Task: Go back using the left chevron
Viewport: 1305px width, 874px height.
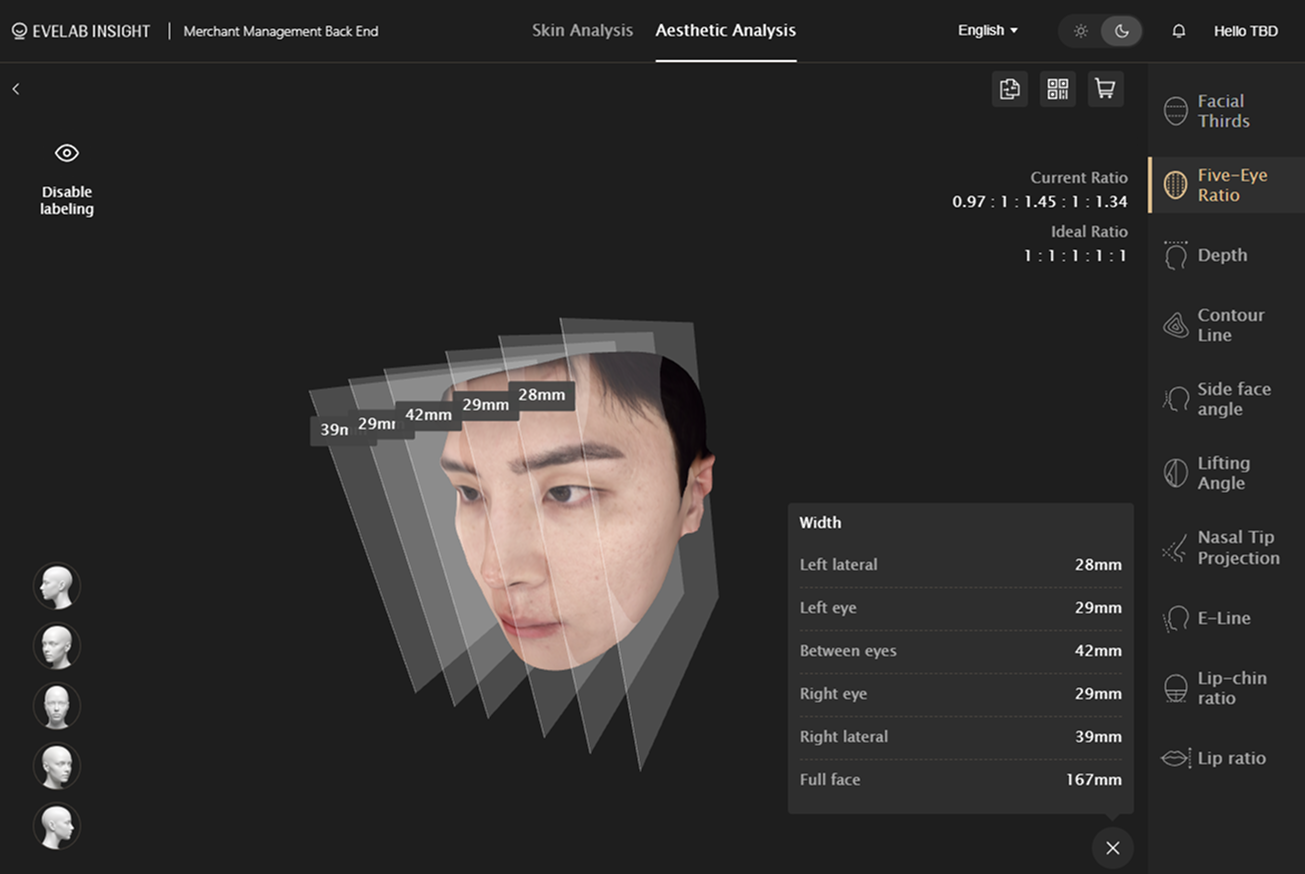Action: [16, 89]
